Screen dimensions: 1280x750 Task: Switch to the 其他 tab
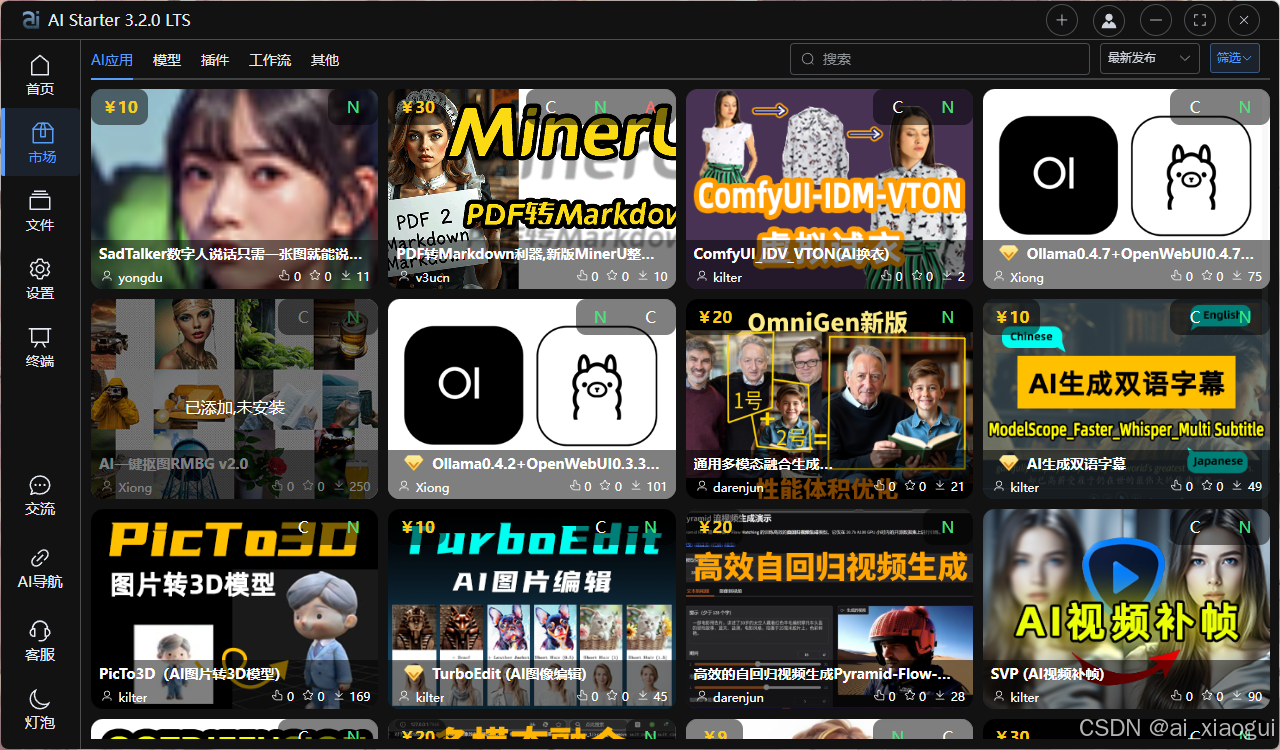(x=325, y=60)
